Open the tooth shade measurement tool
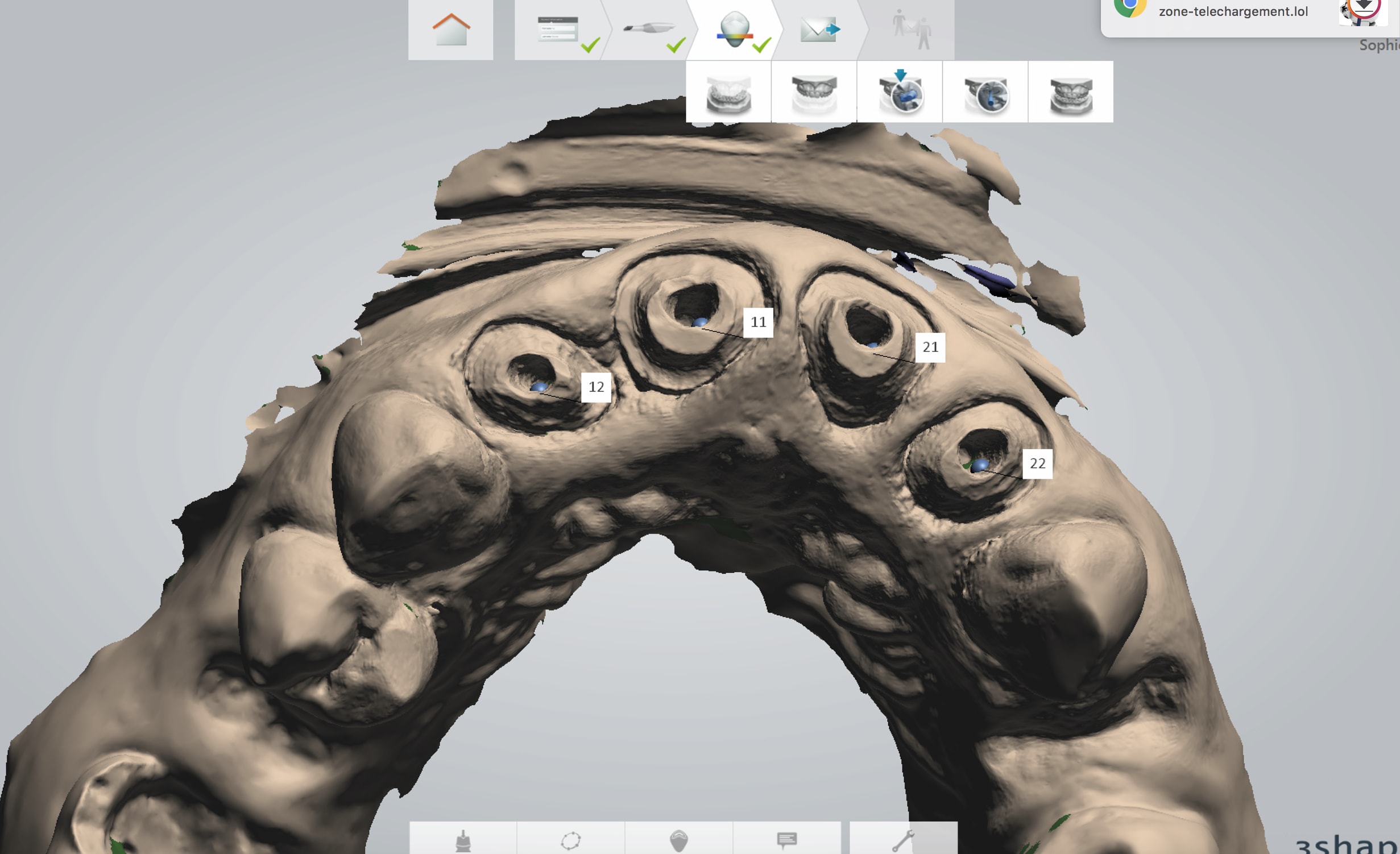The width and height of the screenshot is (1400, 854). (x=679, y=840)
